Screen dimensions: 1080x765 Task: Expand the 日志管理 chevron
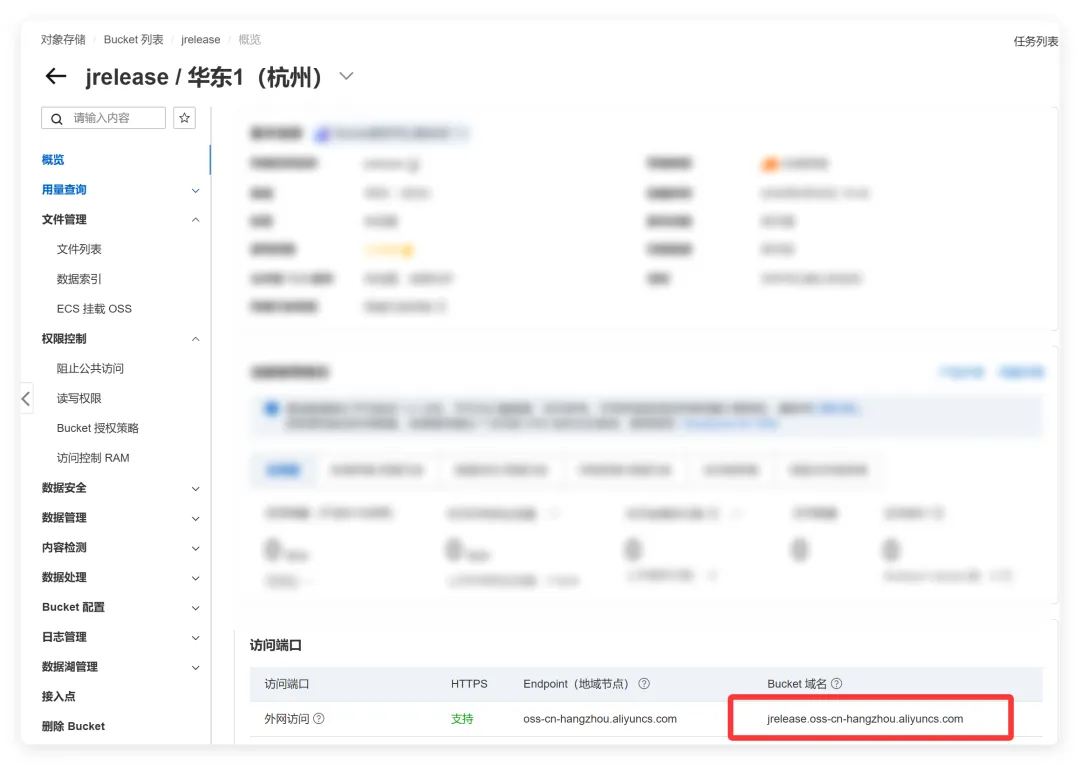pyautogui.click(x=196, y=638)
